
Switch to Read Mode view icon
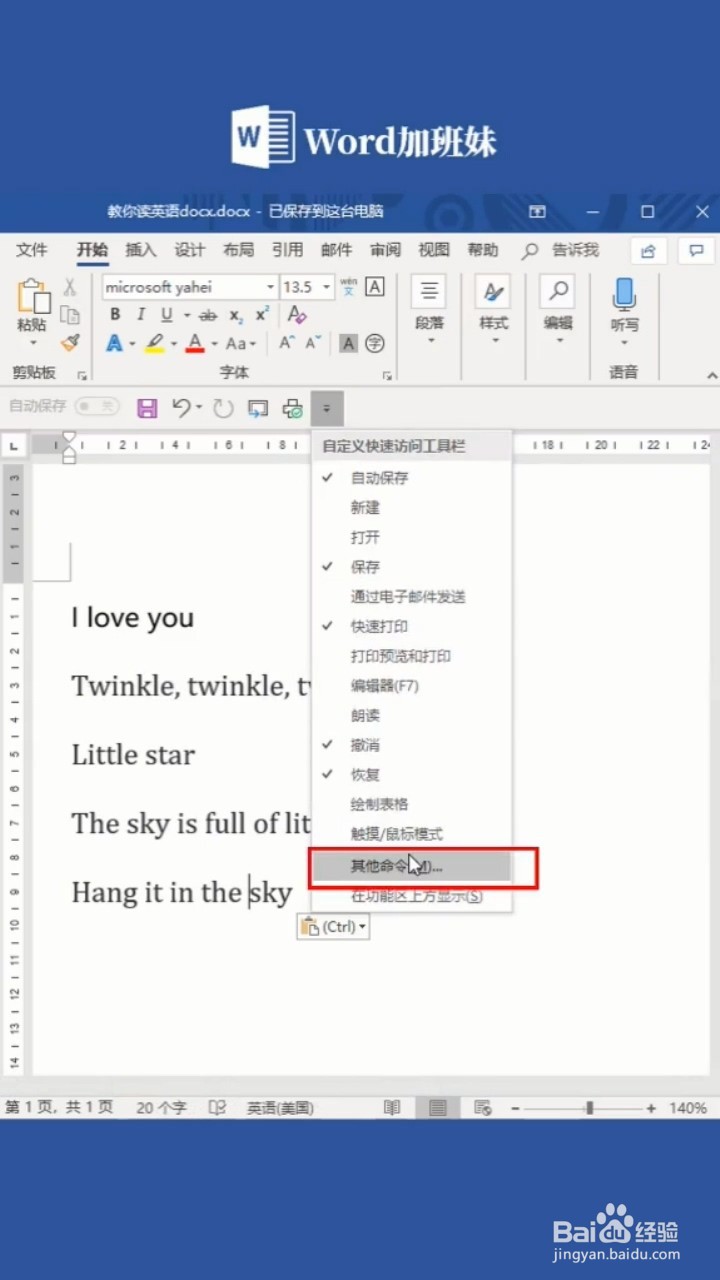click(x=393, y=1108)
